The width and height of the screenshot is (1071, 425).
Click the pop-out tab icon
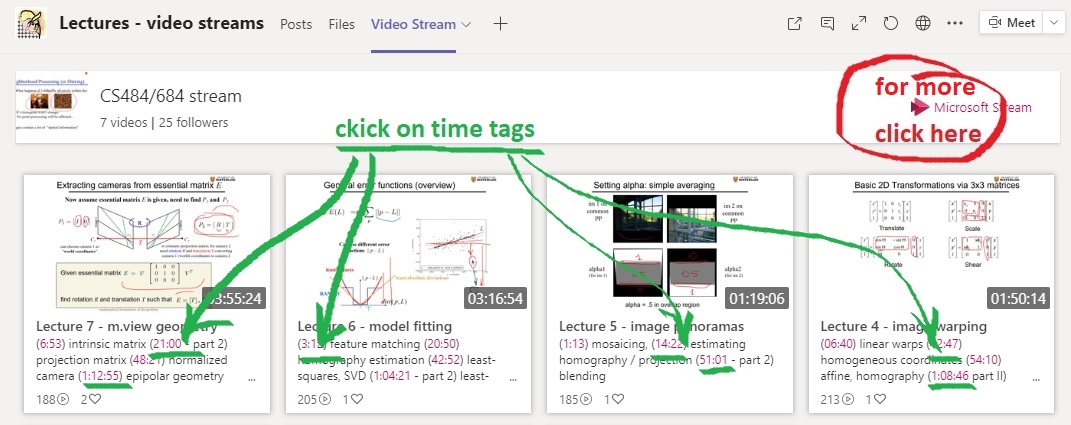pyautogui.click(x=795, y=23)
